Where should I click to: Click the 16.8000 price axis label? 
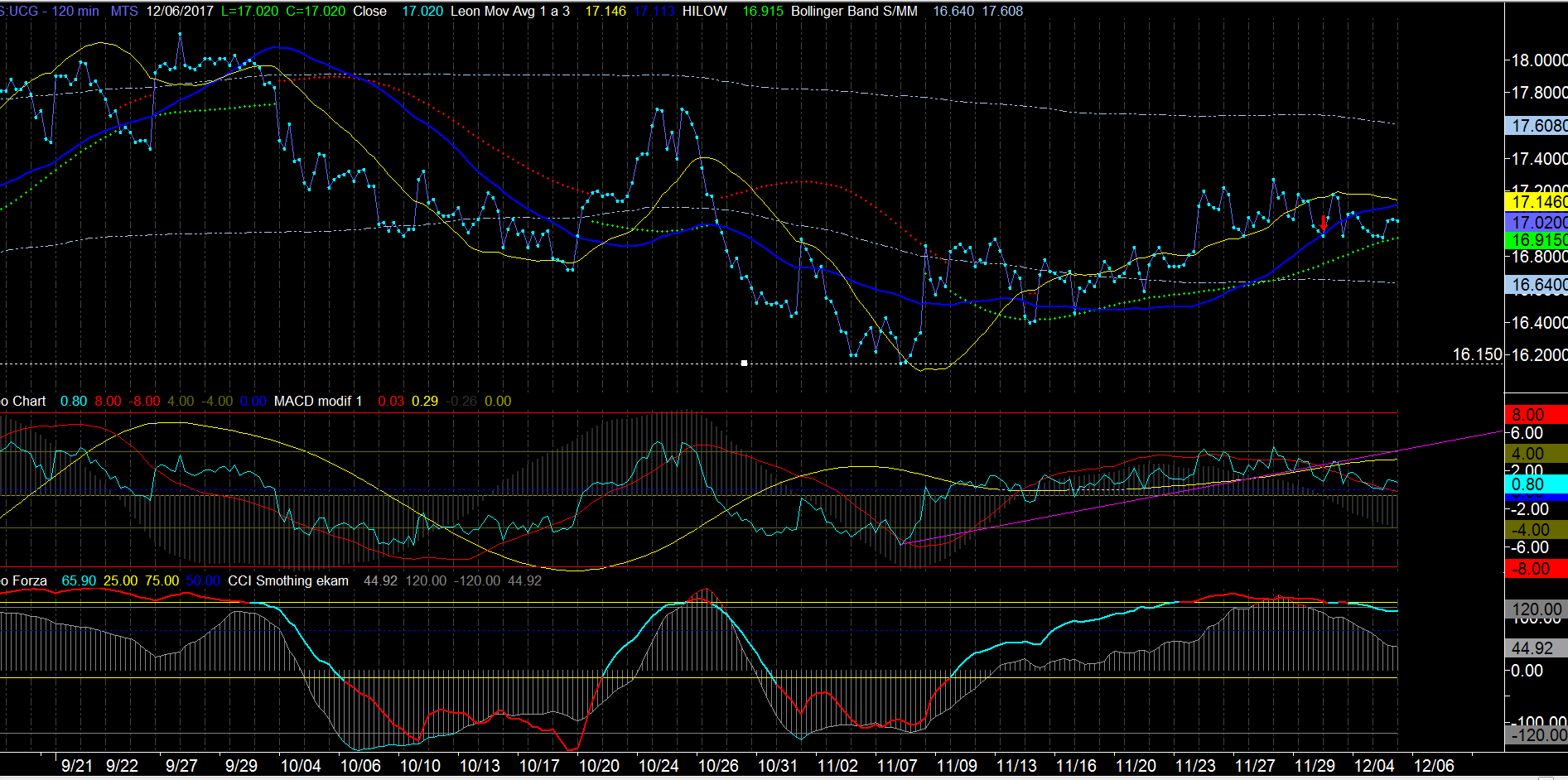tap(1539, 257)
